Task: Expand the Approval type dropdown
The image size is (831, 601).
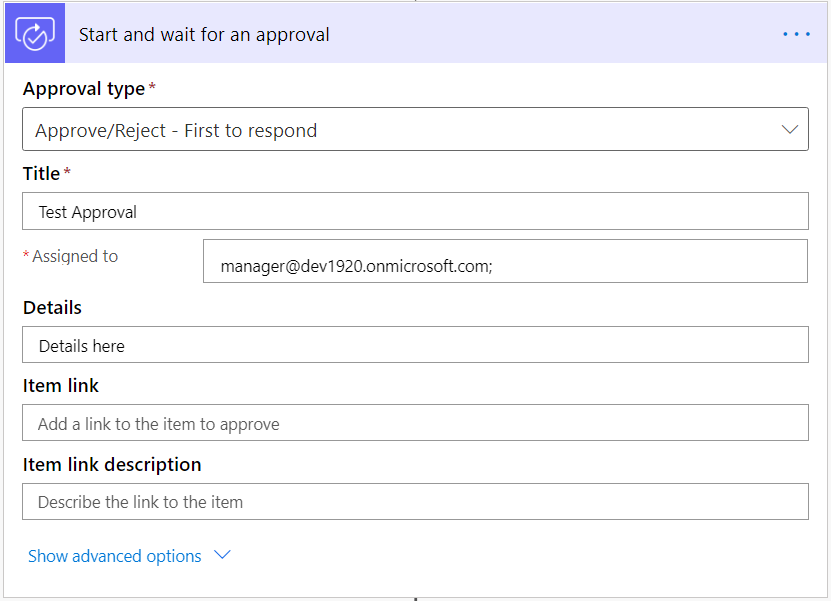Action: click(x=415, y=129)
